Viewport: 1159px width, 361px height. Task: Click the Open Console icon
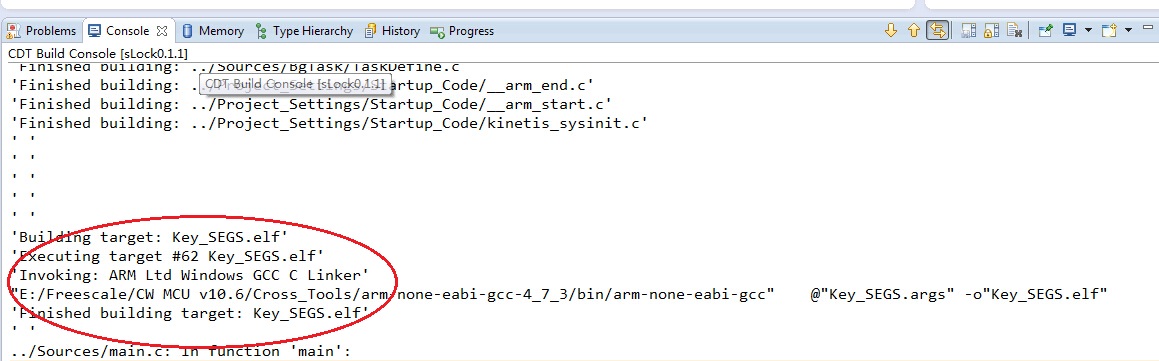[1109, 30]
